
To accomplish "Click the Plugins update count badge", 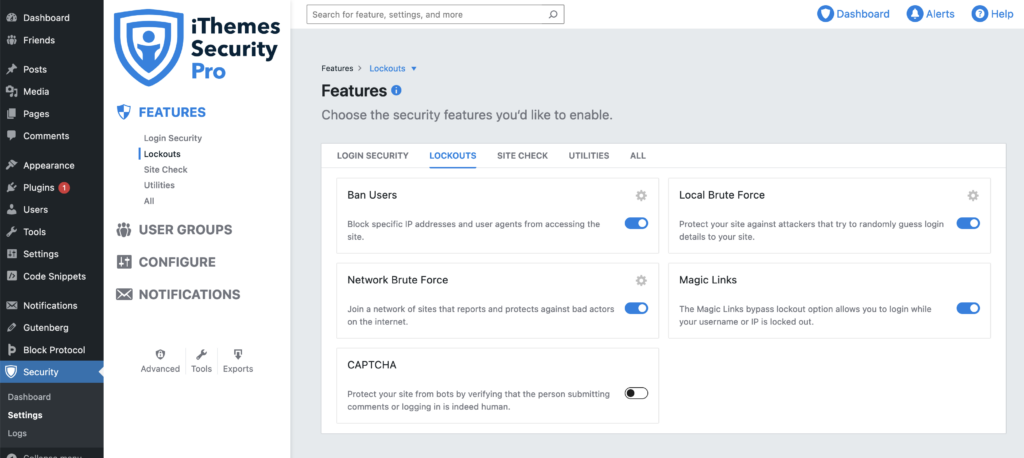I will pos(64,188).
